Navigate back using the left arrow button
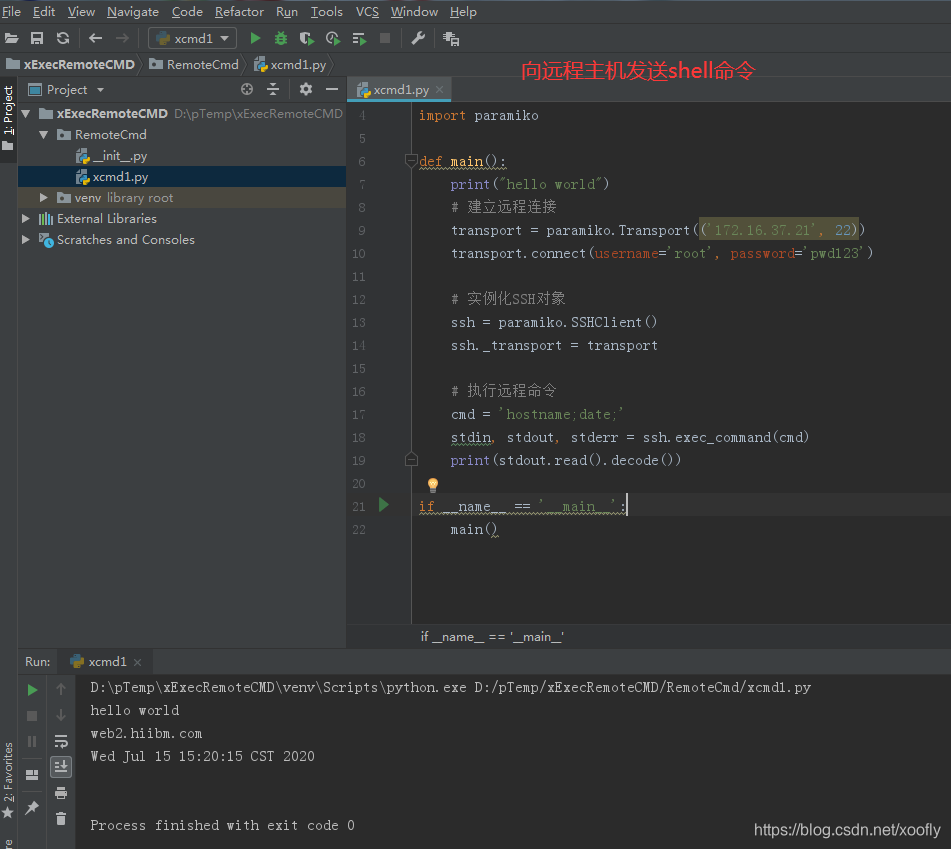This screenshot has width=951, height=849. pos(95,38)
